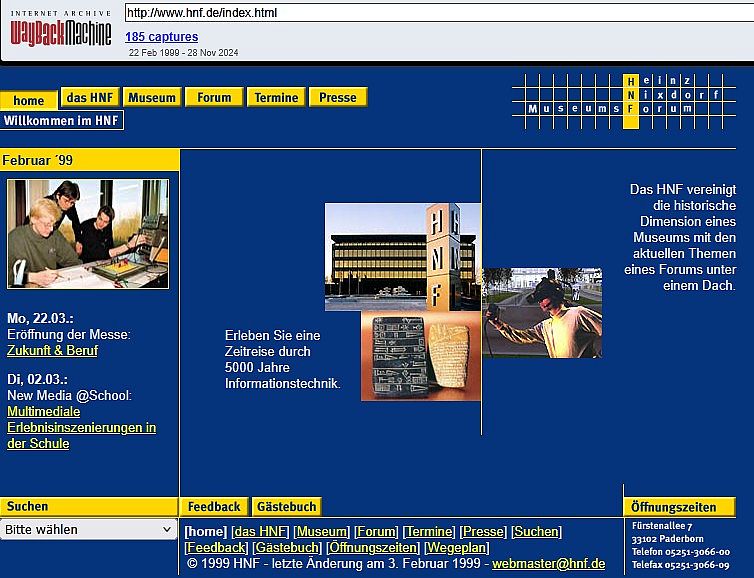Screen dimensions: 754x578
Task: Open the Presse tab
Action: click(338, 97)
